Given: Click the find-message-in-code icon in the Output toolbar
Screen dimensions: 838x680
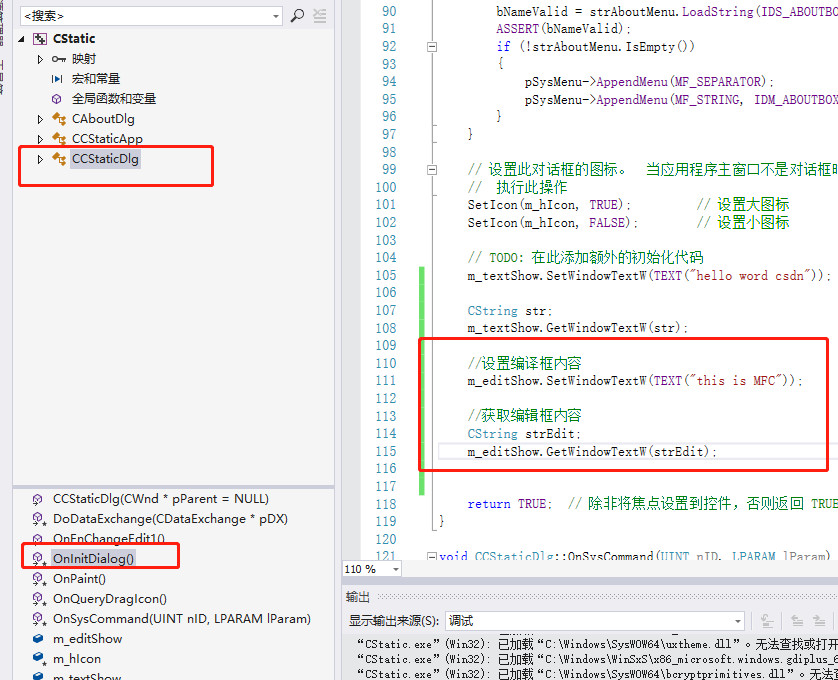Looking at the screenshot, I should click(767, 621).
